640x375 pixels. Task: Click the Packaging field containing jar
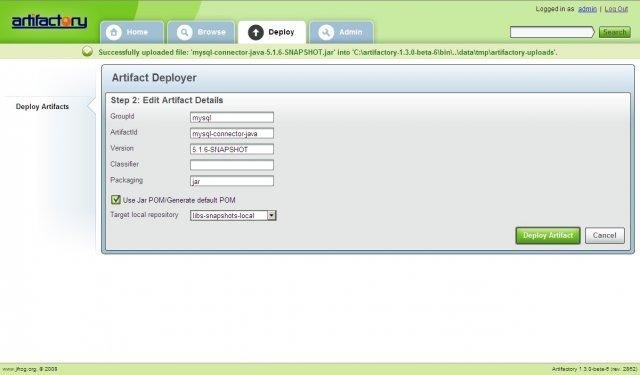tap(232, 181)
